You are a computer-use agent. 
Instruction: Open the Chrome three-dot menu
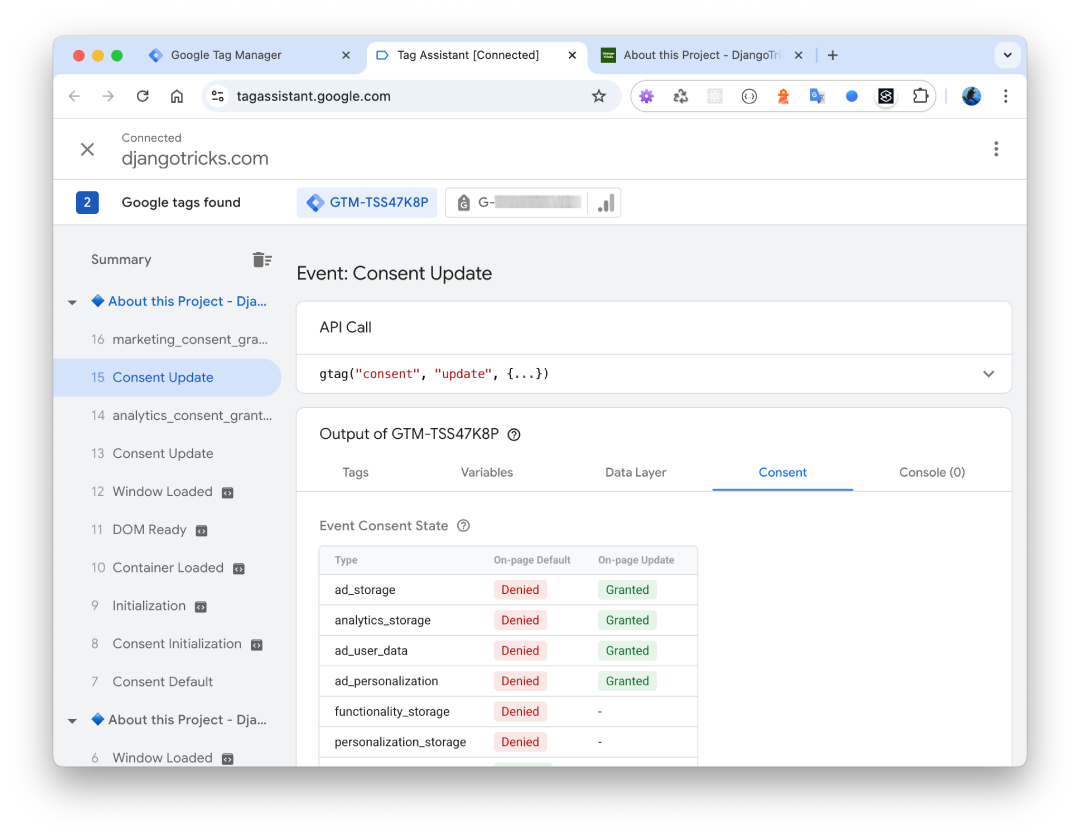tap(1006, 96)
